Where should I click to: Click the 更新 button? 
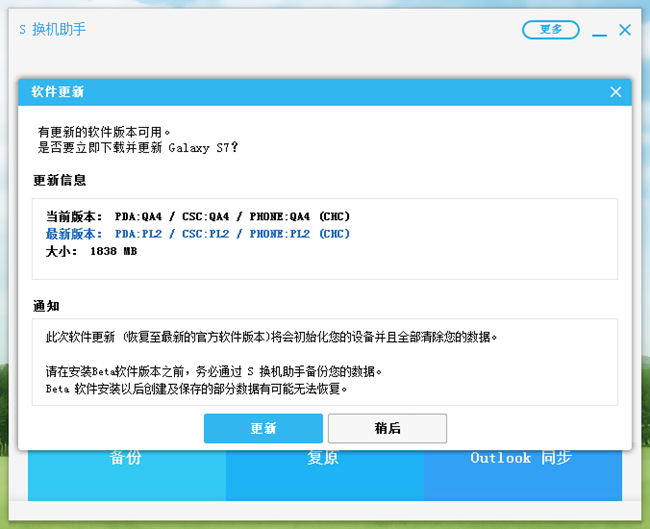tap(263, 428)
